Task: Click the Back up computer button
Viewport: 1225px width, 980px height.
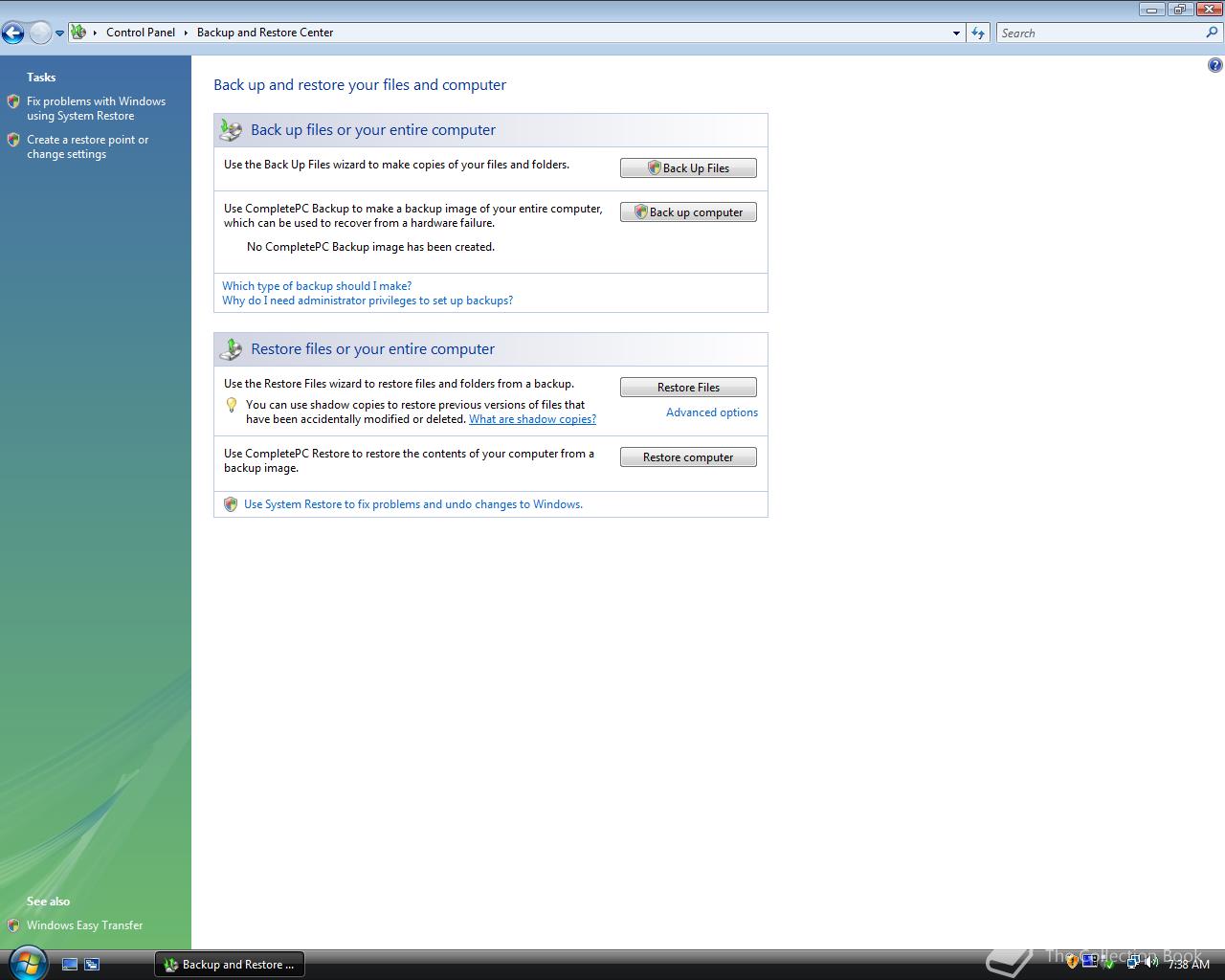Action: [688, 212]
